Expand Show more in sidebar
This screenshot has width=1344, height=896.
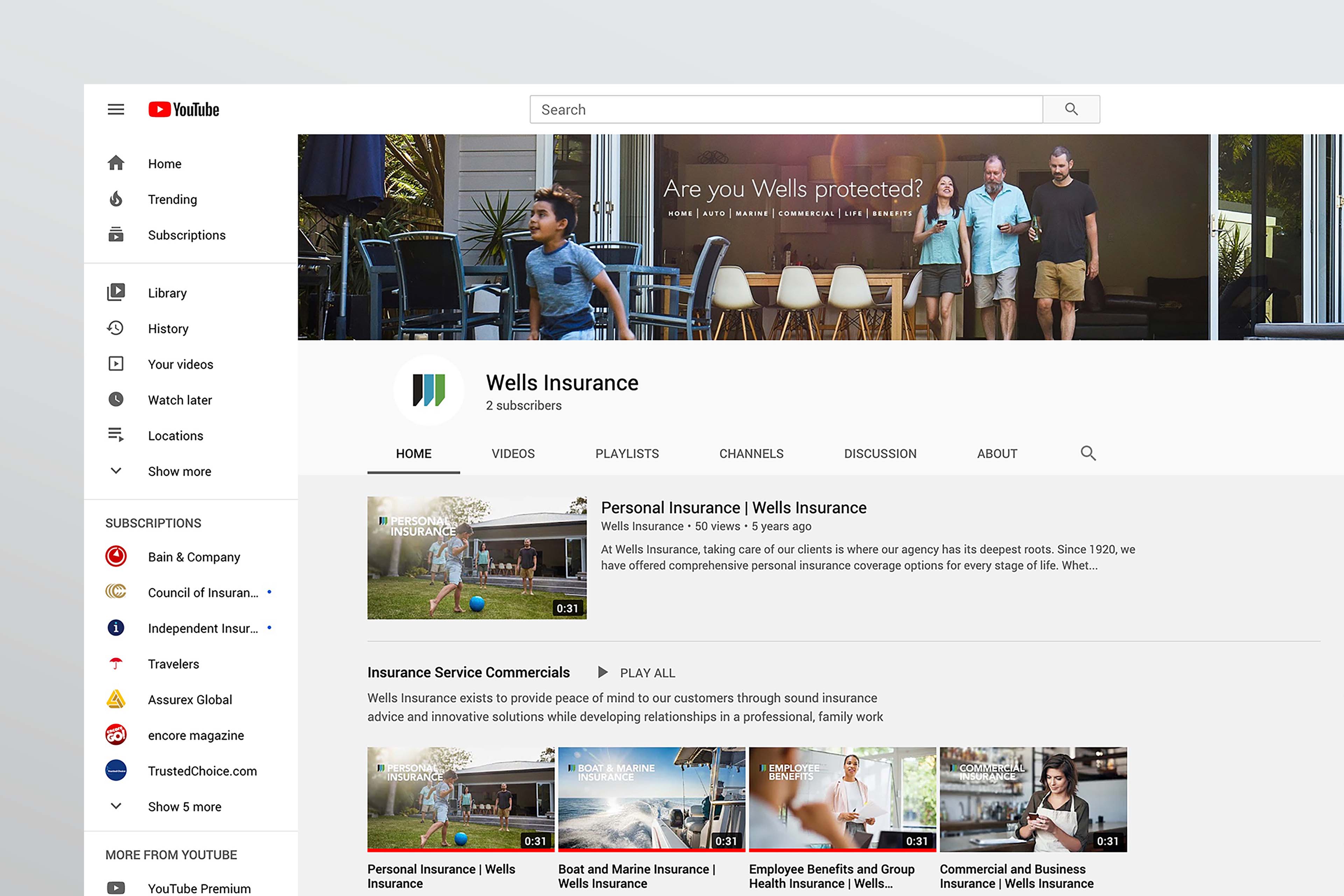click(x=179, y=471)
